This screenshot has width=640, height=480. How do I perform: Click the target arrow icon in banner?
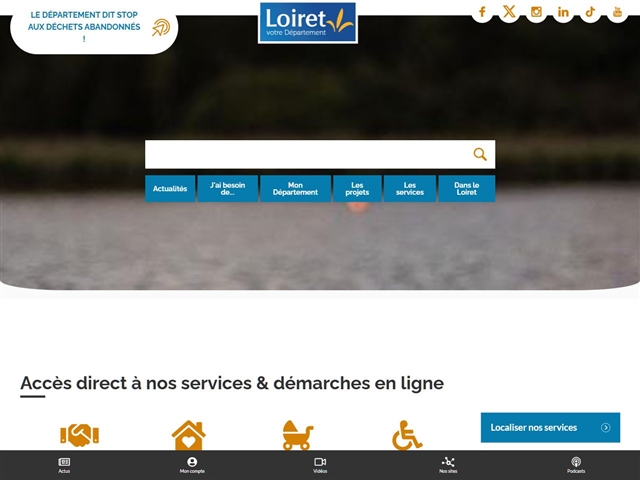point(161,27)
